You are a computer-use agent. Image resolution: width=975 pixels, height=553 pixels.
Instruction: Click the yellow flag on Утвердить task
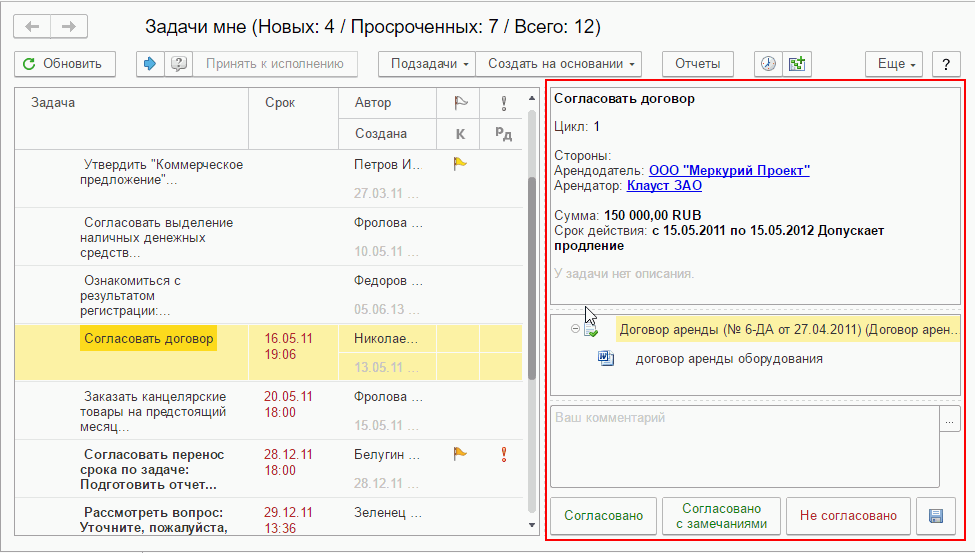[x=459, y=164]
